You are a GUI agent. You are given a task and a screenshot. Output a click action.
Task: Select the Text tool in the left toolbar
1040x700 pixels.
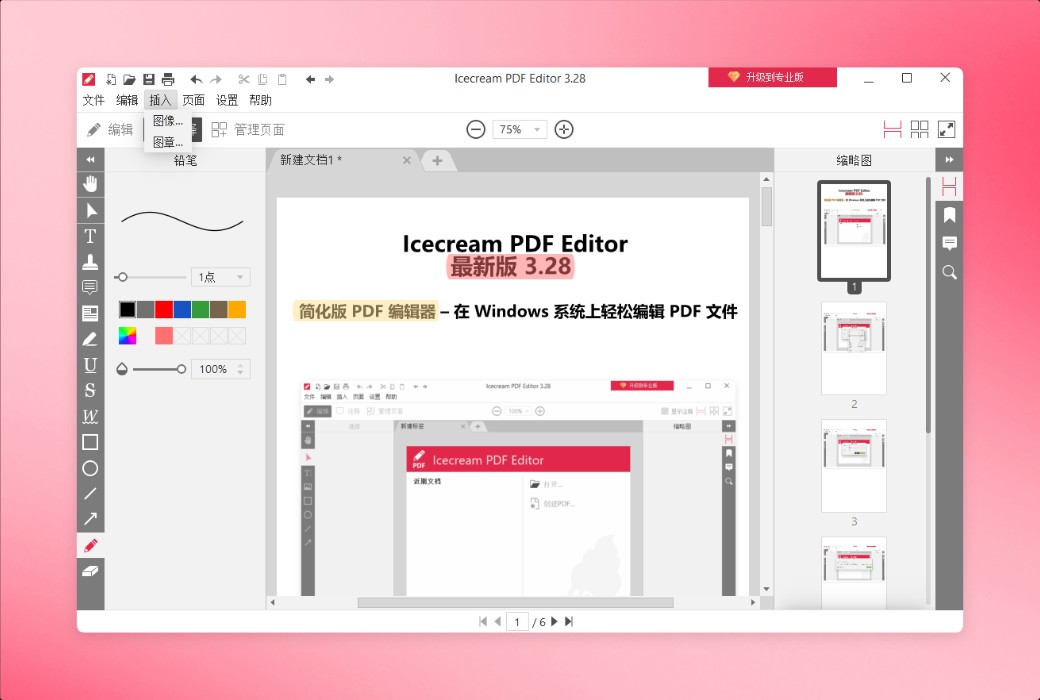(x=90, y=236)
